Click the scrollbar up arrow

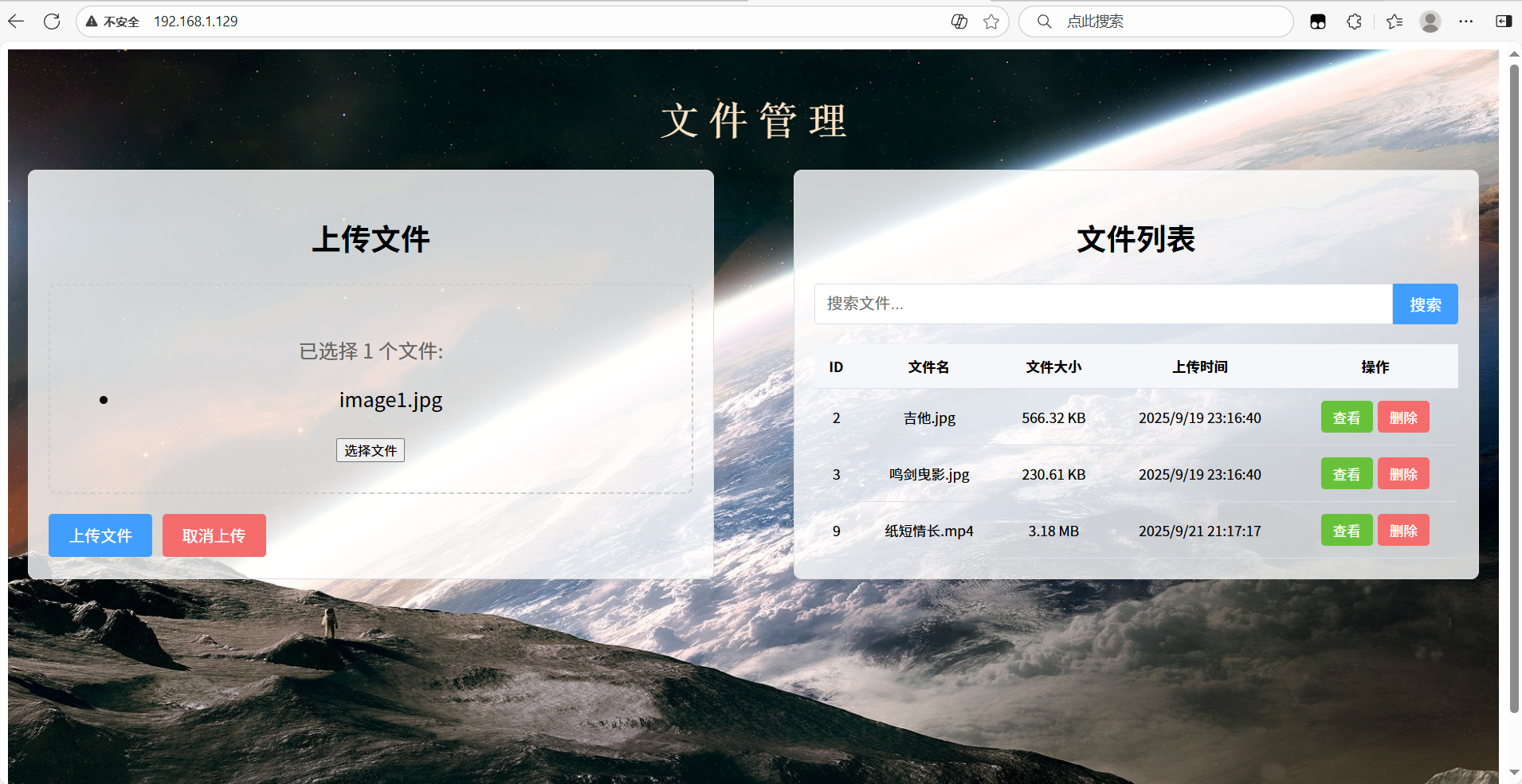coord(1514,55)
